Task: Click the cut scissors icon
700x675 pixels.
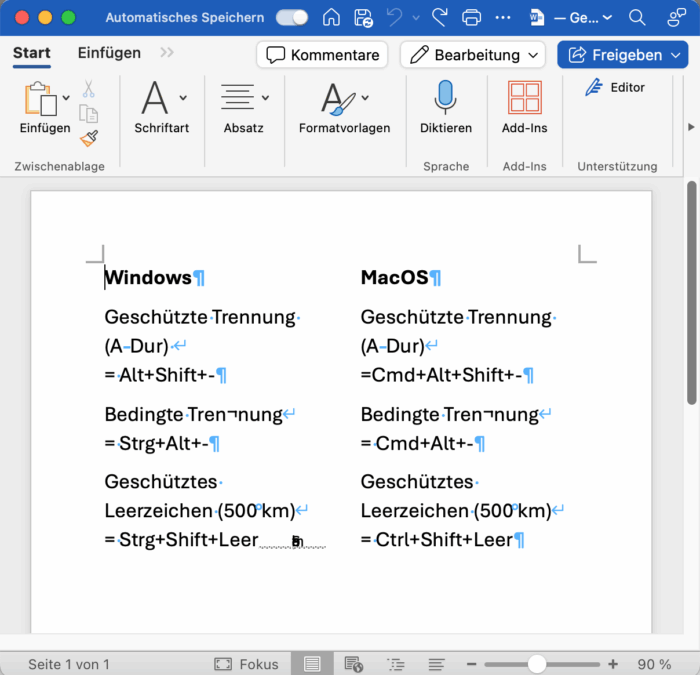Action: (x=88, y=89)
